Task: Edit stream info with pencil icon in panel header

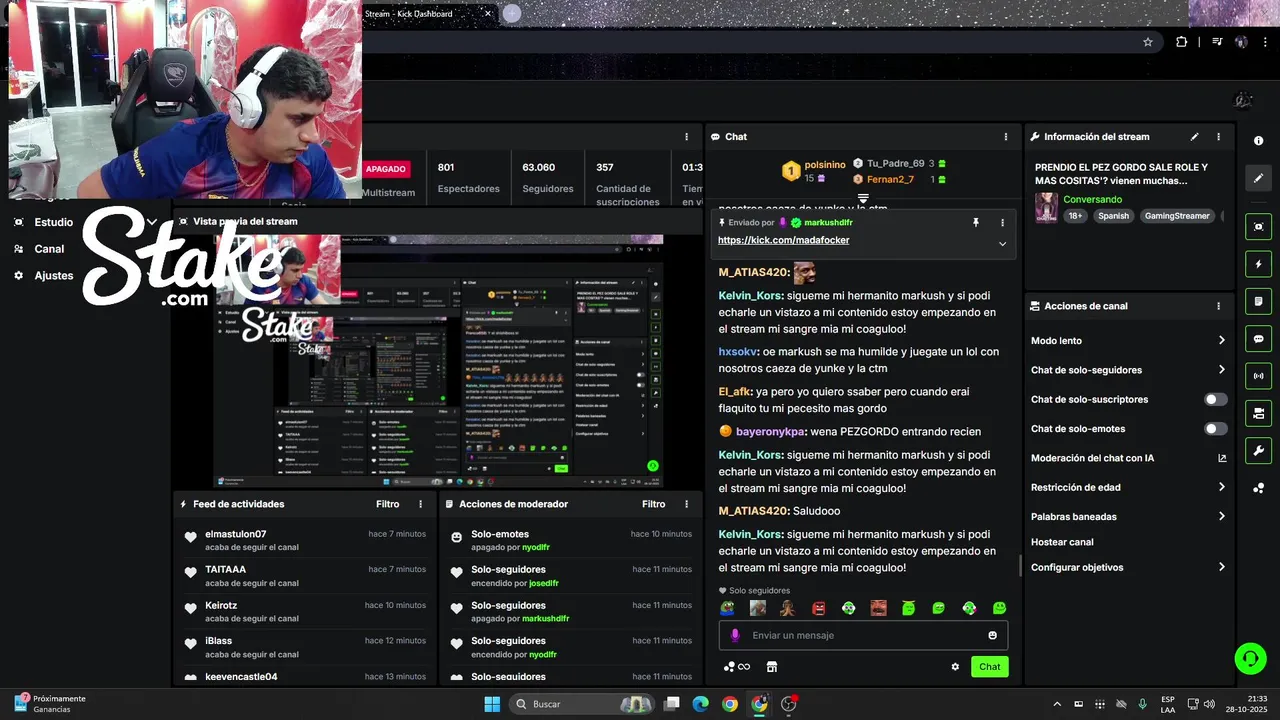Action: pyautogui.click(x=1194, y=137)
